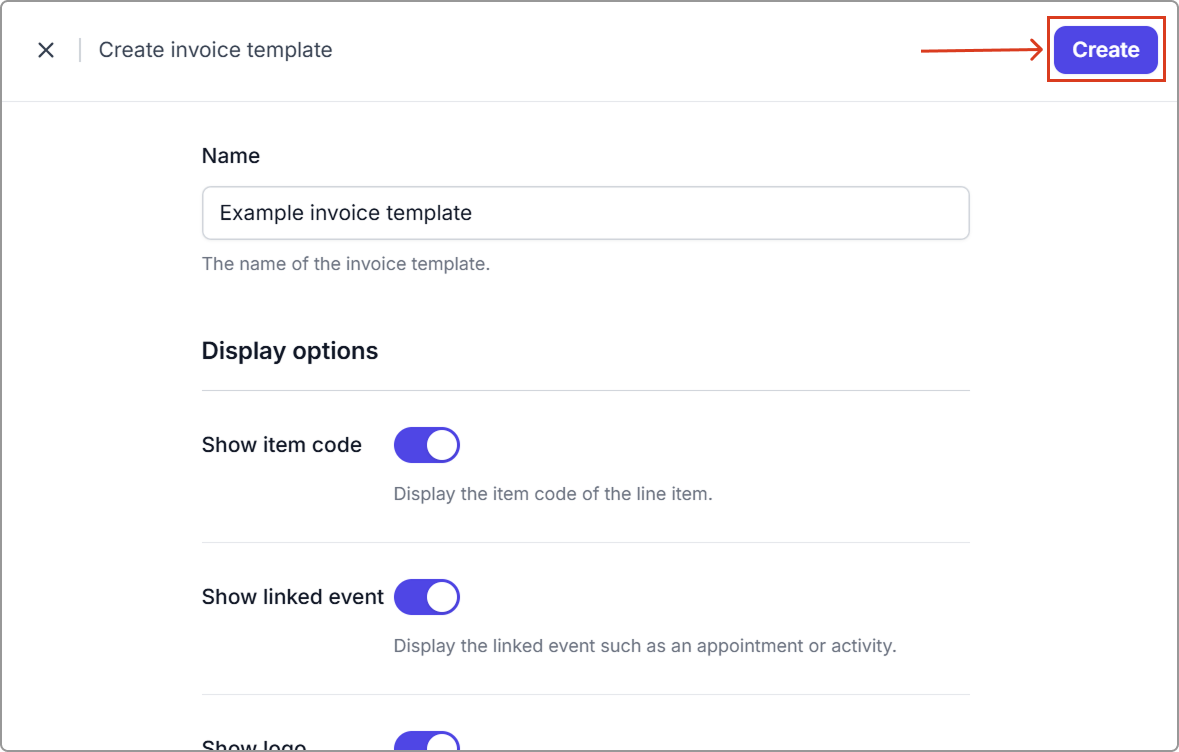
Task: Click the linked event description text
Action: pyautogui.click(x=645, y=646)
